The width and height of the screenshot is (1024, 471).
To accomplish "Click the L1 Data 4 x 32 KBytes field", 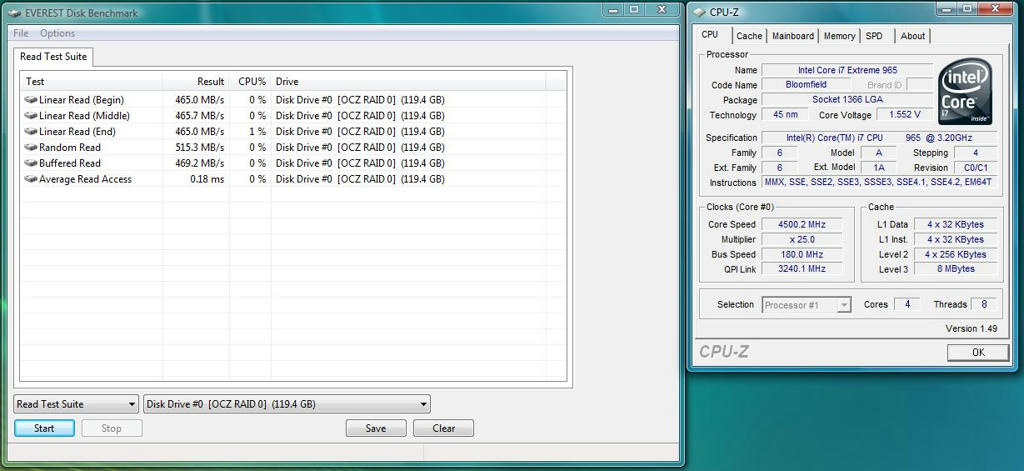I will pos(955,224).
